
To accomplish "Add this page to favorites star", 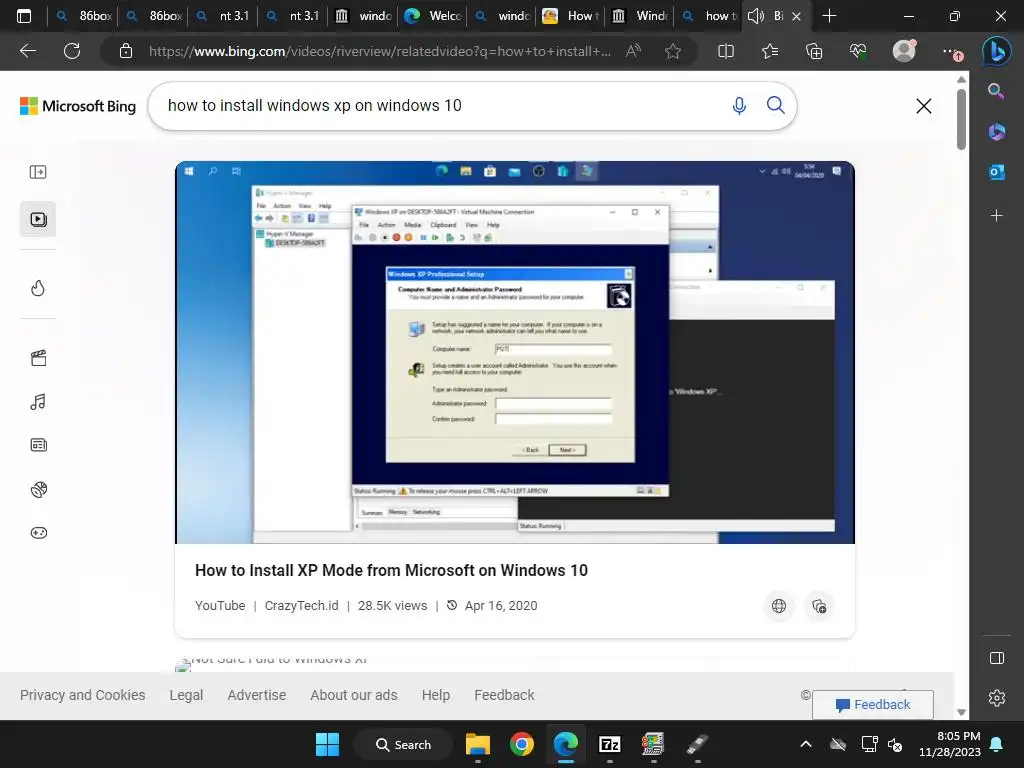I will pos(673,51).
